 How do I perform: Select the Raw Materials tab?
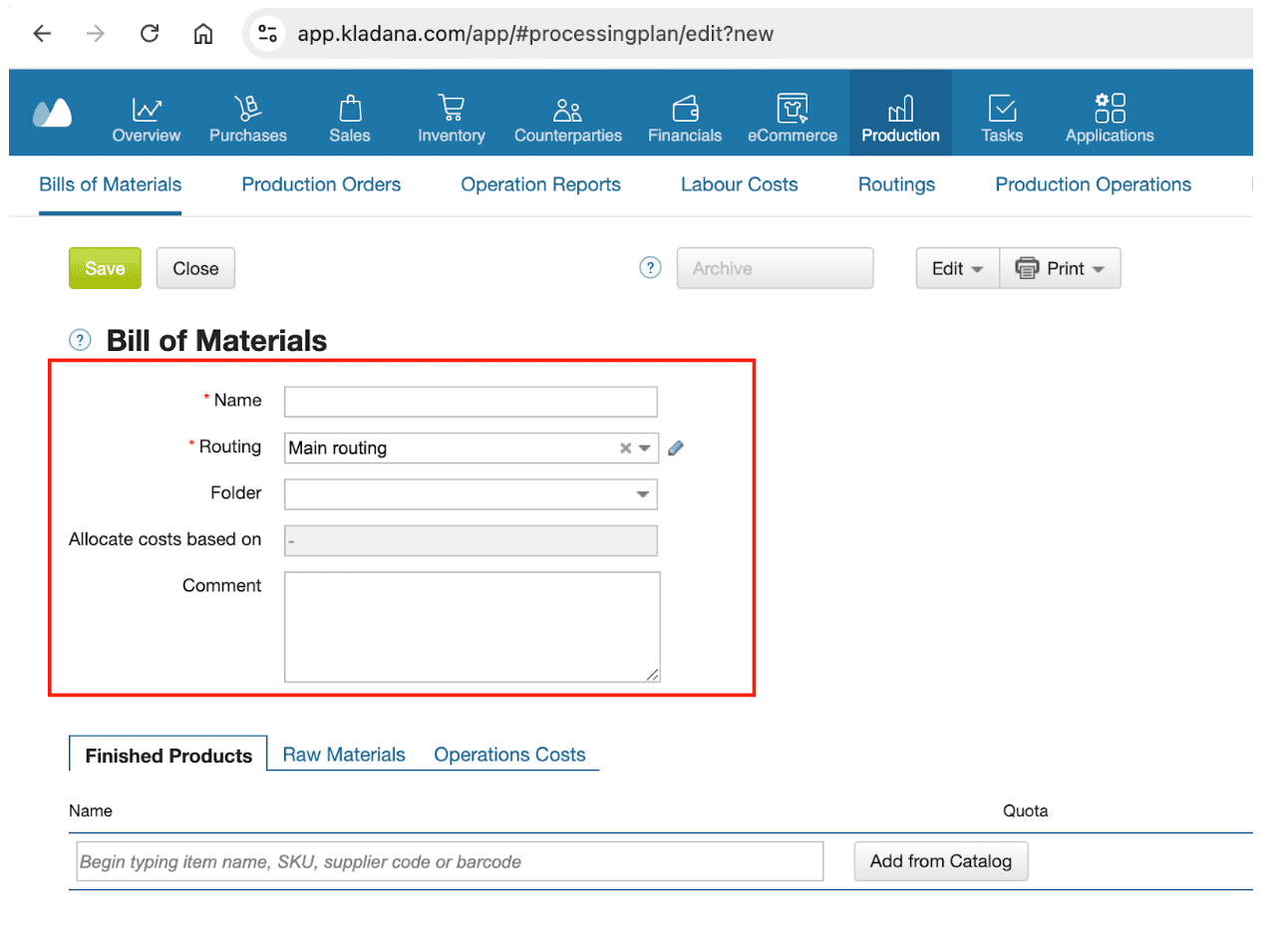[x=344, y=755]
